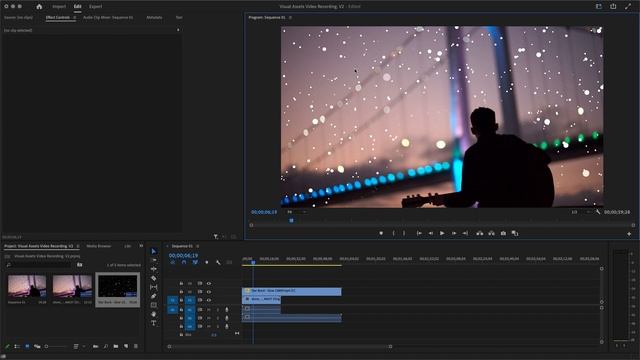
Task: Select the Pen tool
Action: point(153,296)
